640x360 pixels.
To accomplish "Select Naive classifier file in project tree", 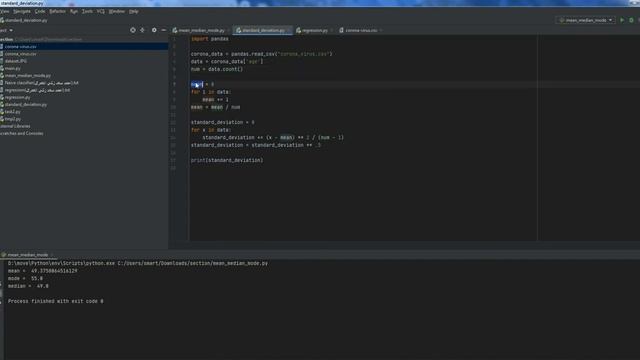I will coord(41,83).
